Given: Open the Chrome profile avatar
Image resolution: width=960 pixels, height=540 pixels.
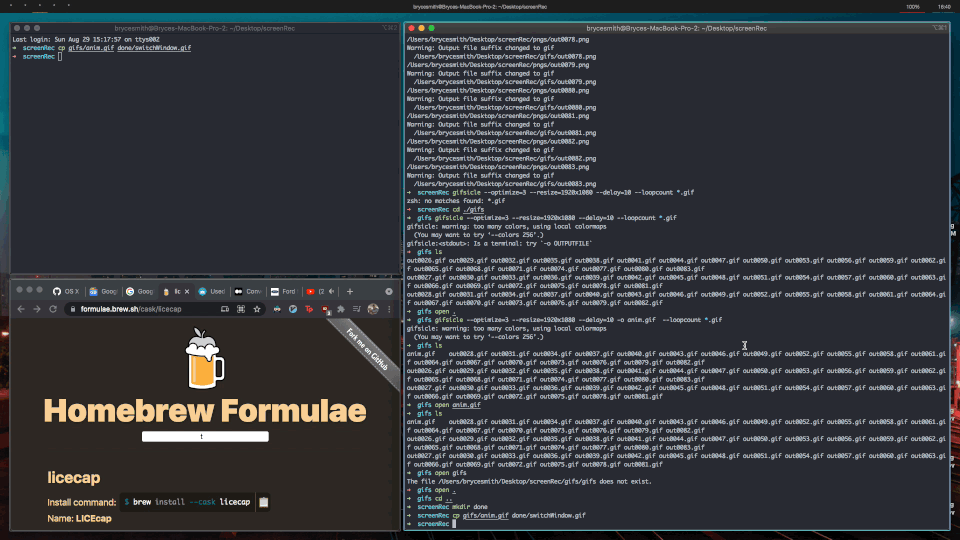Looking at the screenshot, I should pyautogui.click(x=373, y=309).
